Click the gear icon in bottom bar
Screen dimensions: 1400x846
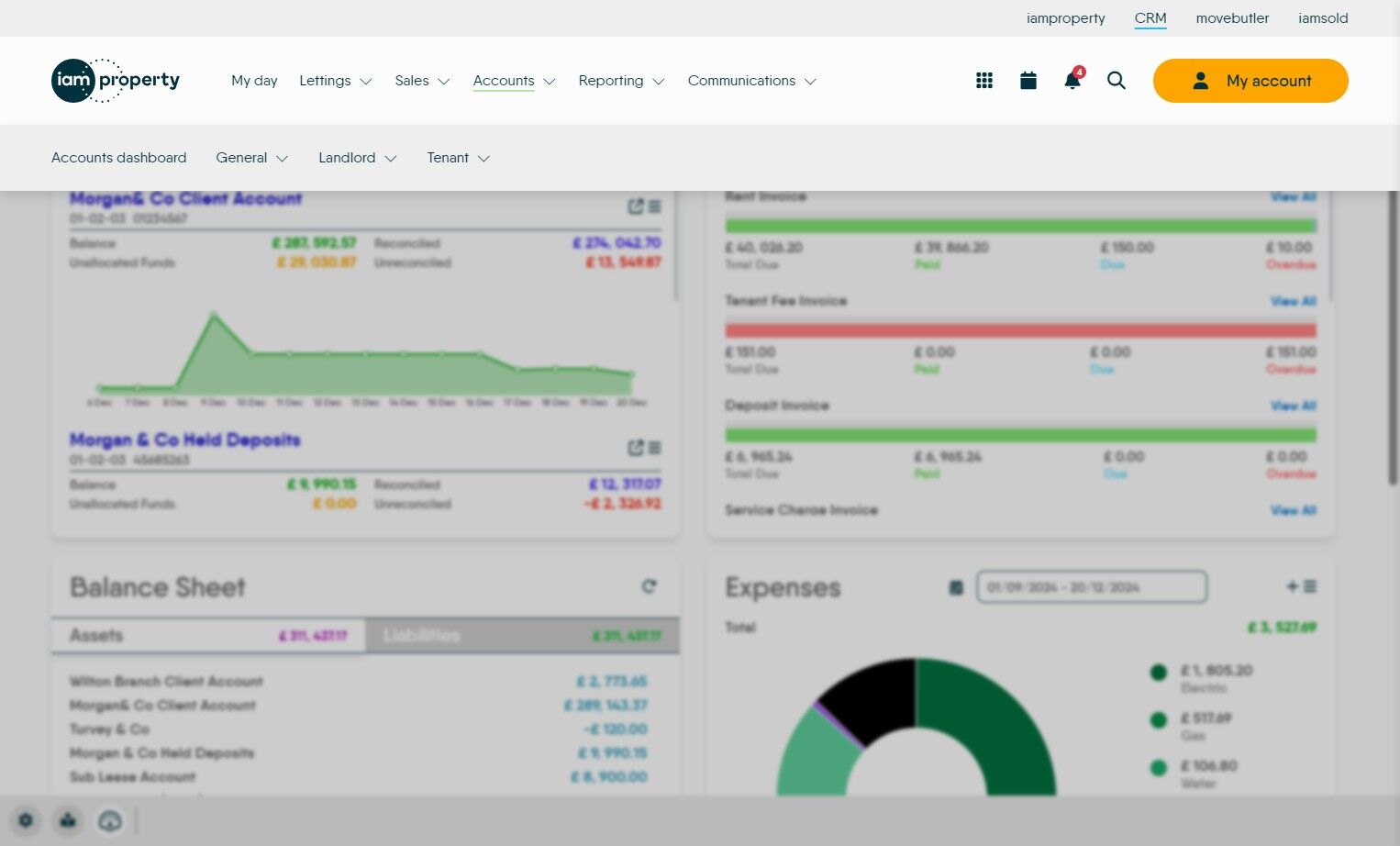point(26,820)
